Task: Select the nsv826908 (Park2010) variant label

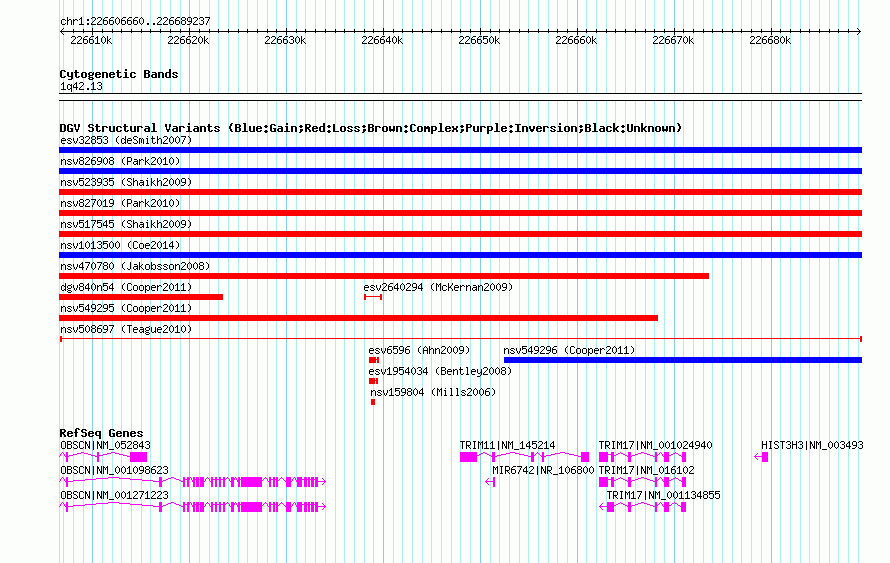Action: pyautogui.click(x=120, y=161)
